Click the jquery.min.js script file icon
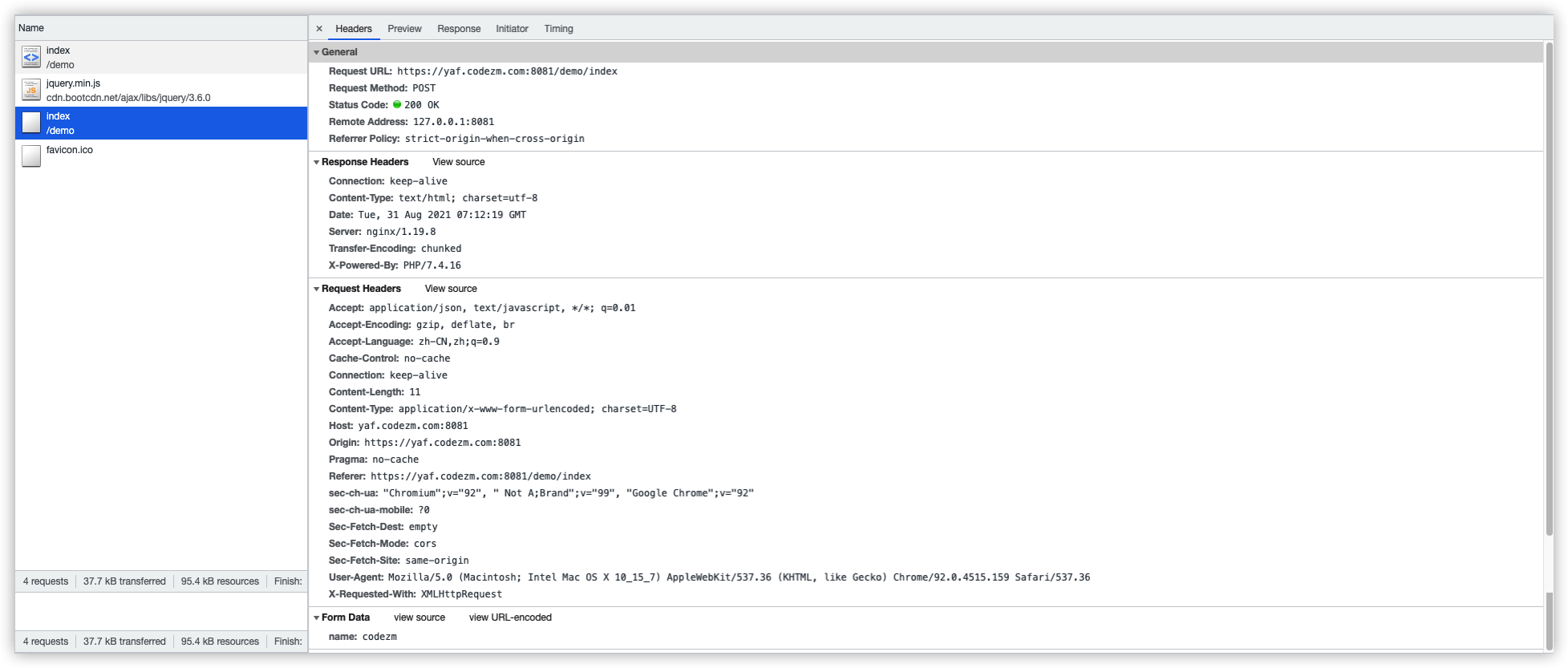1568x668 pixels. point(31,90)
